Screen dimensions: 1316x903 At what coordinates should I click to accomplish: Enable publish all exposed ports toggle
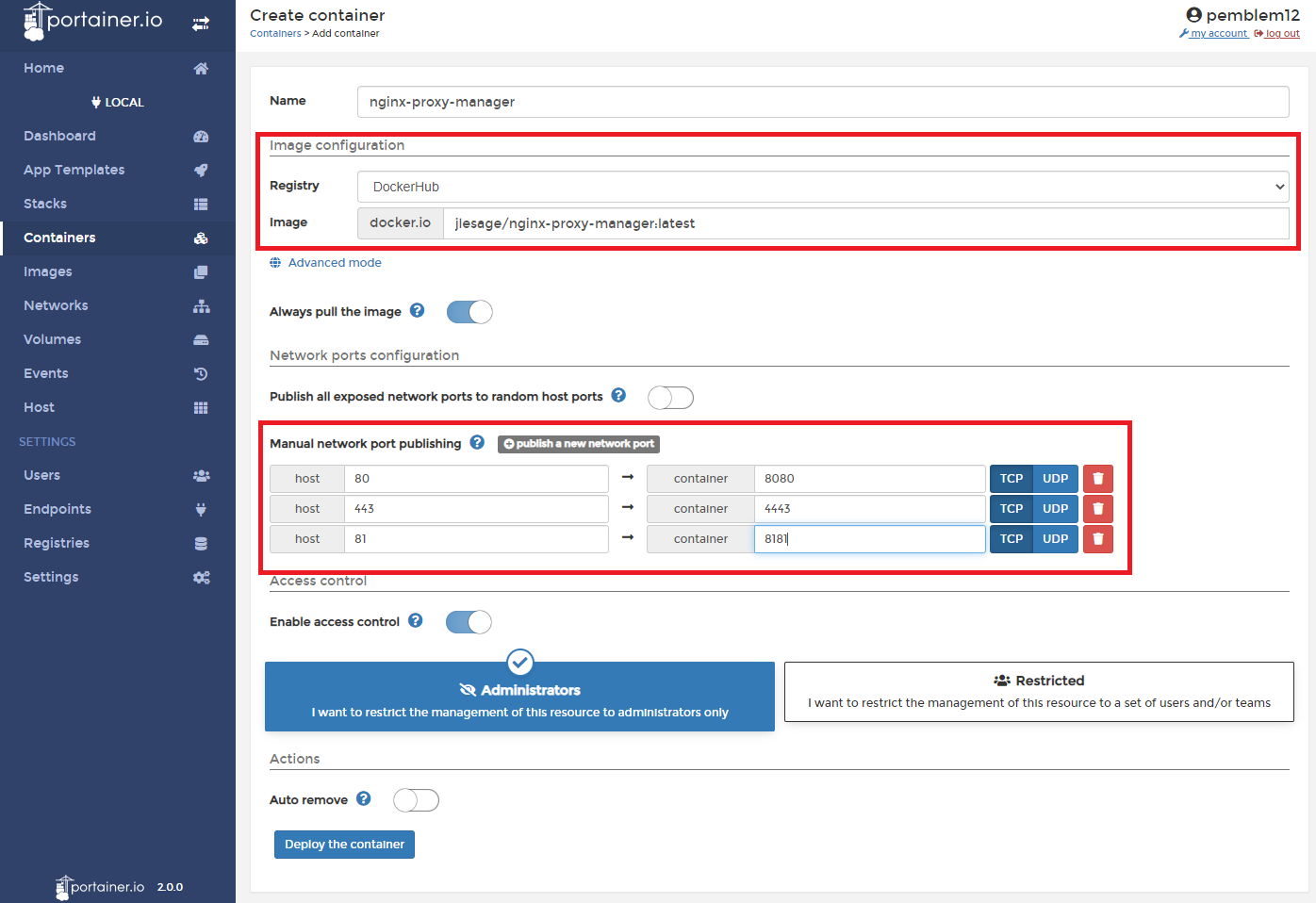pos(670,398)
